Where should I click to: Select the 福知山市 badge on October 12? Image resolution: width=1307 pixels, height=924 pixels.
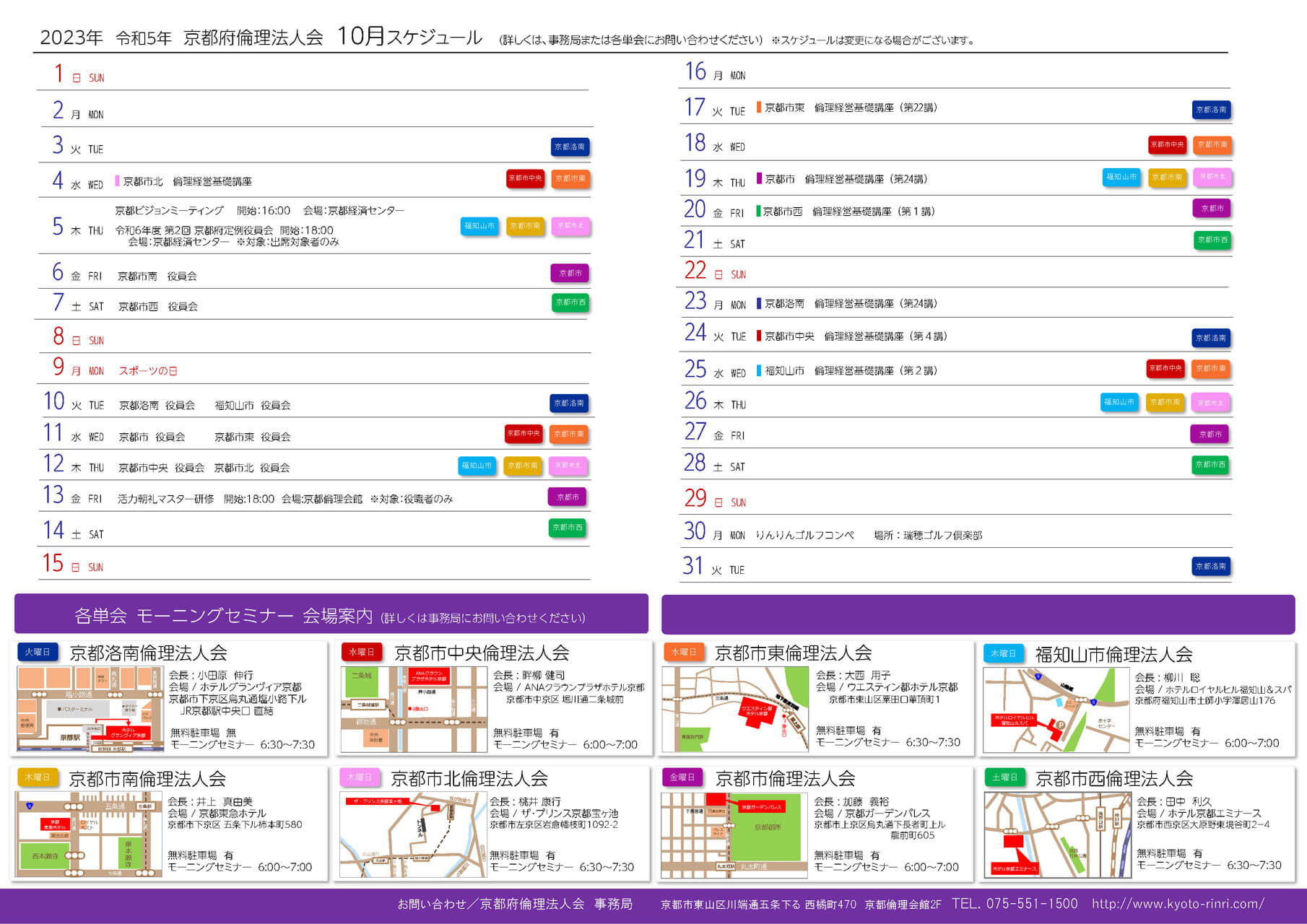tap(477, 466)
